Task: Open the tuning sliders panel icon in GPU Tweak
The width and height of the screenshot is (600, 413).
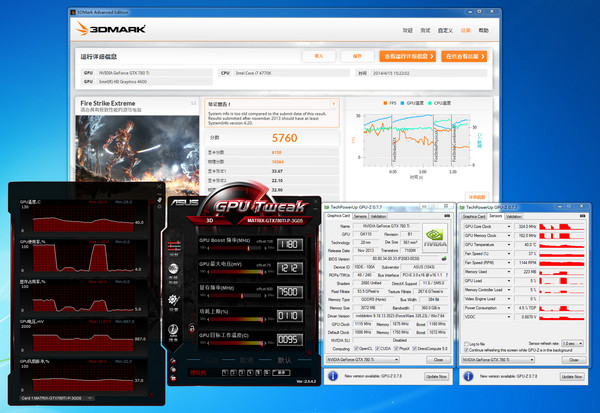Action: 174,246
